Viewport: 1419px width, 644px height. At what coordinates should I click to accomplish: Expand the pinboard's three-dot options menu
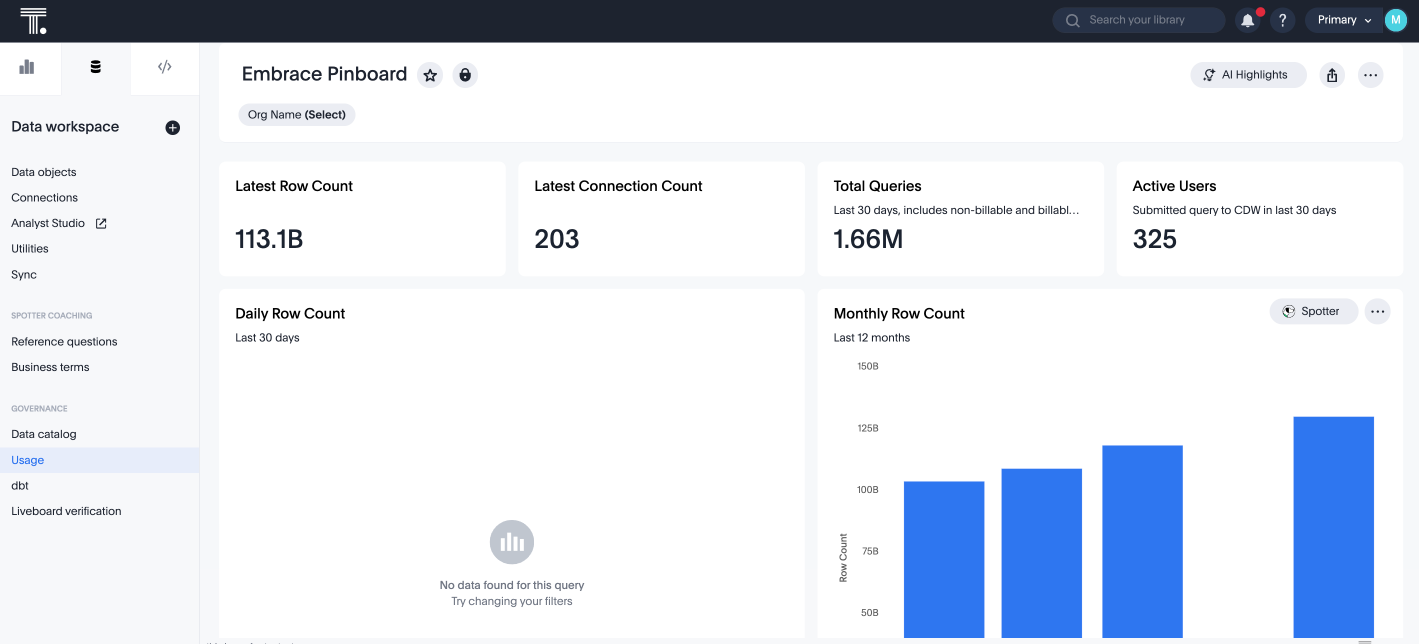[1370, 74]
